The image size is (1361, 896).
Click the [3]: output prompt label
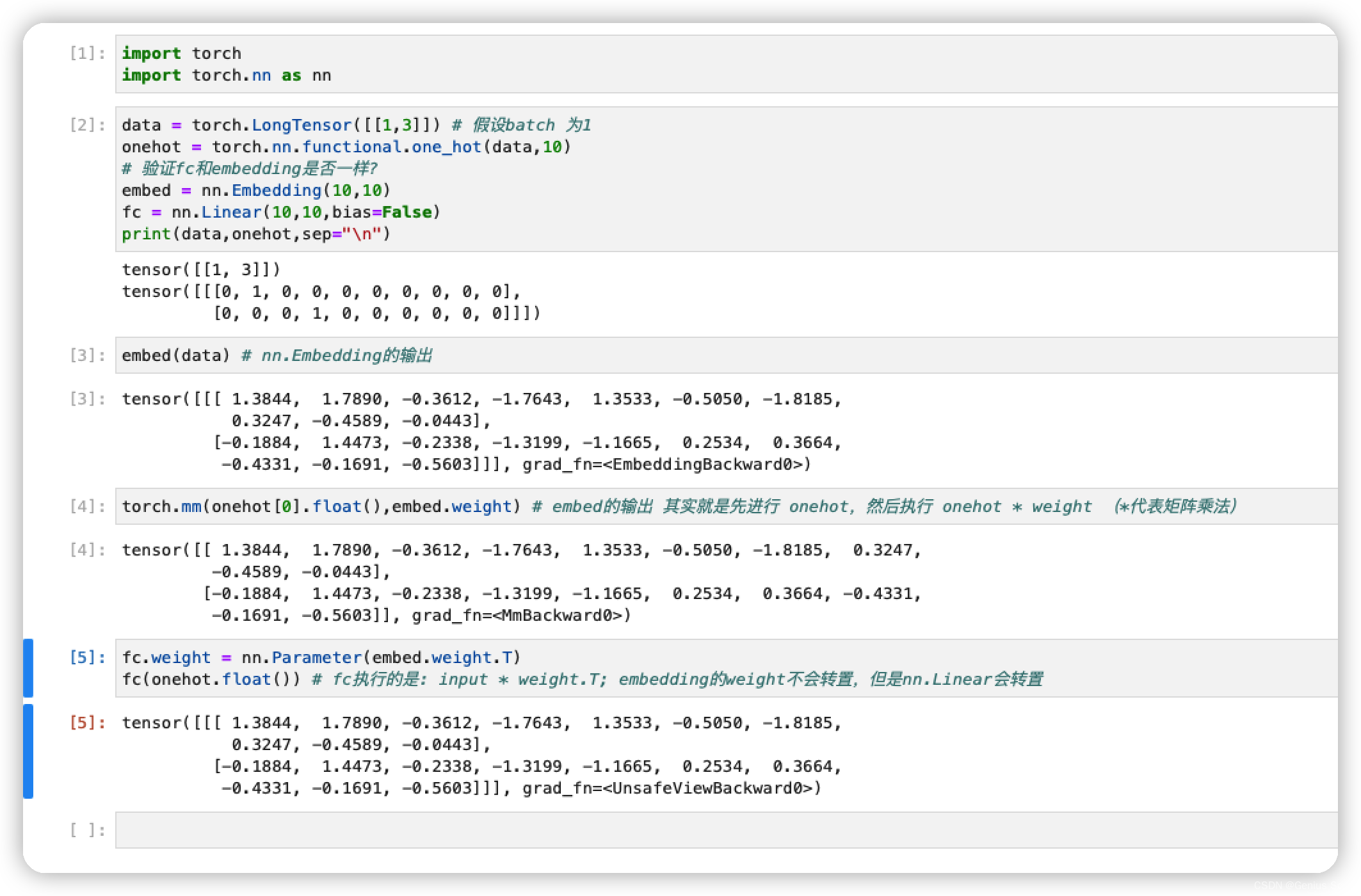point(87,399)
